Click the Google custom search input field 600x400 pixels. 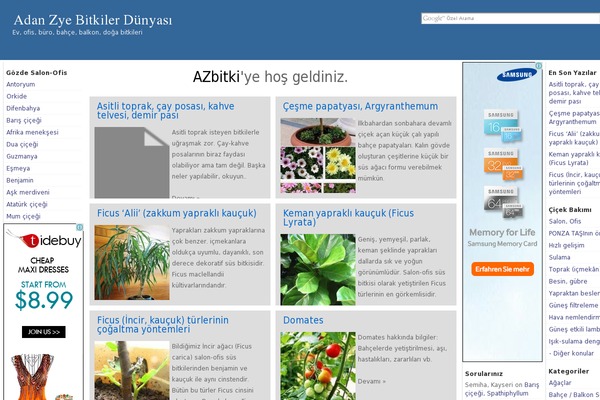click(x=510, y=18)
